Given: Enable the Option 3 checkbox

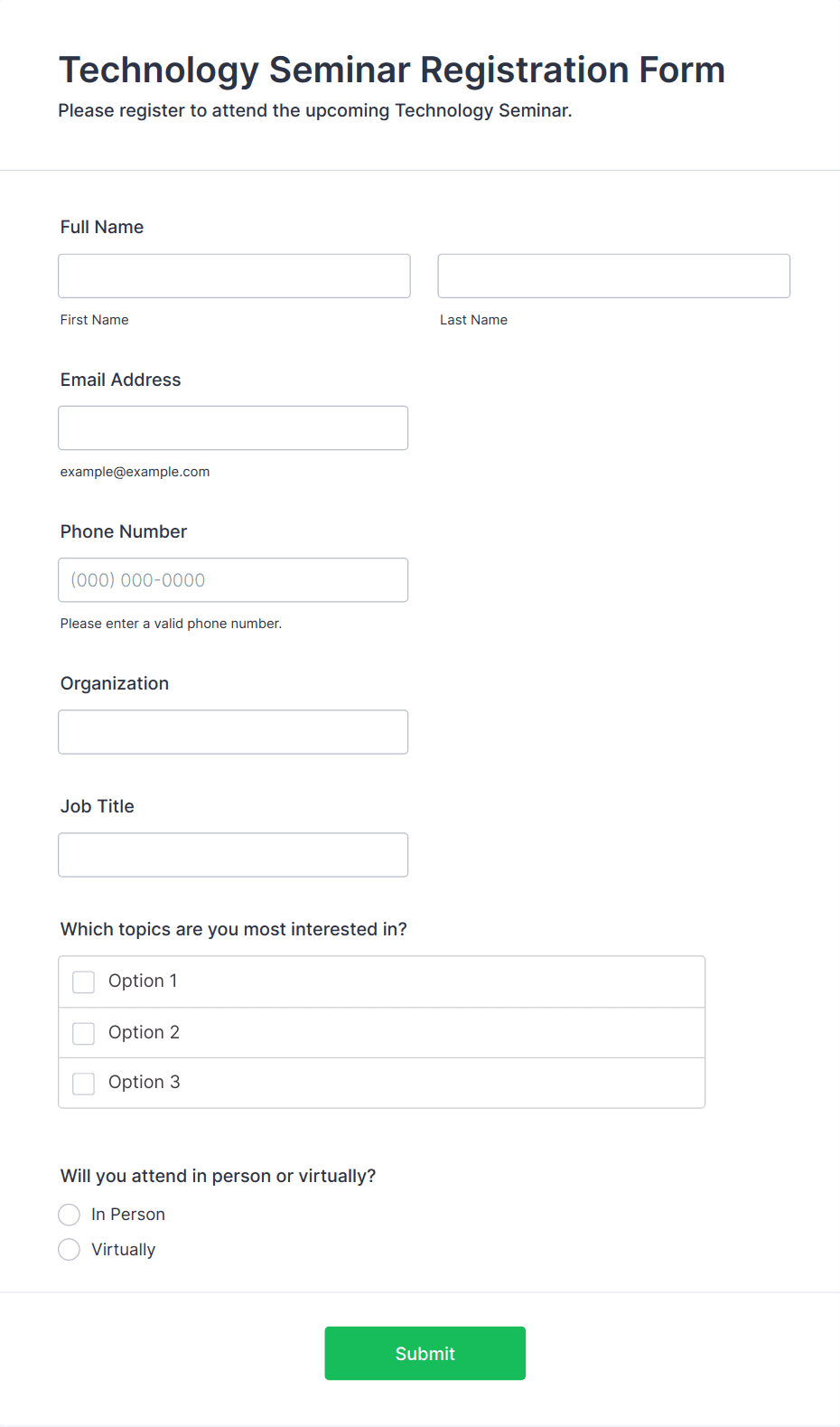Looking at the screenshot, I should (x=83, y=1083).
